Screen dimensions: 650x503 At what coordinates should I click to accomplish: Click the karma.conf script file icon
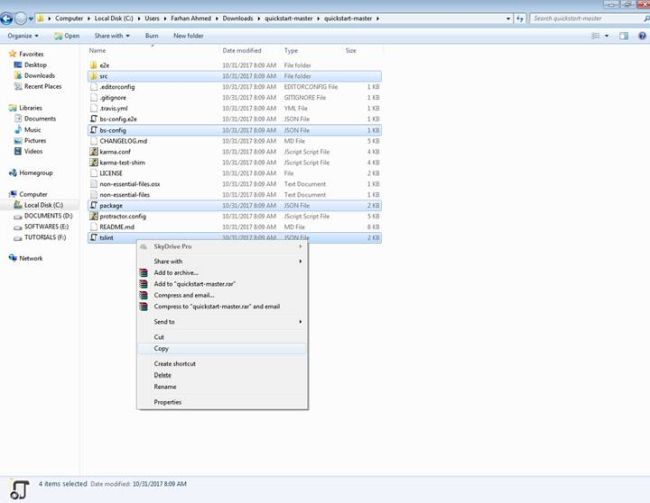point(94,151)
